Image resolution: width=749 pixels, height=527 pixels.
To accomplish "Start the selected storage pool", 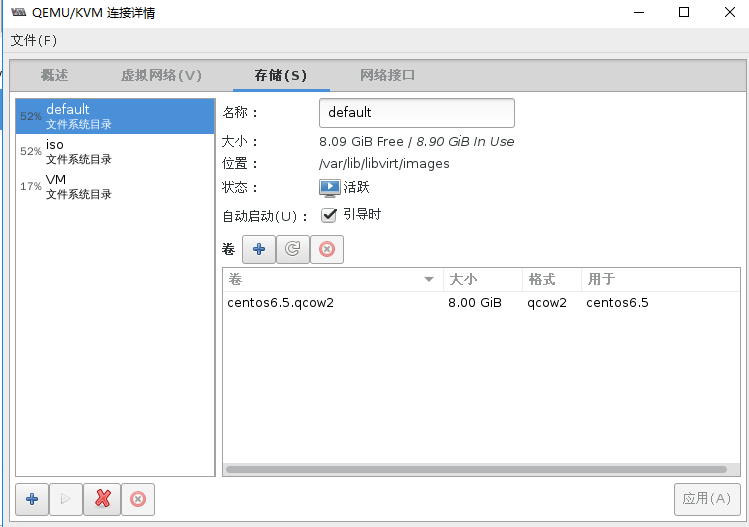I will pos(65,499).
